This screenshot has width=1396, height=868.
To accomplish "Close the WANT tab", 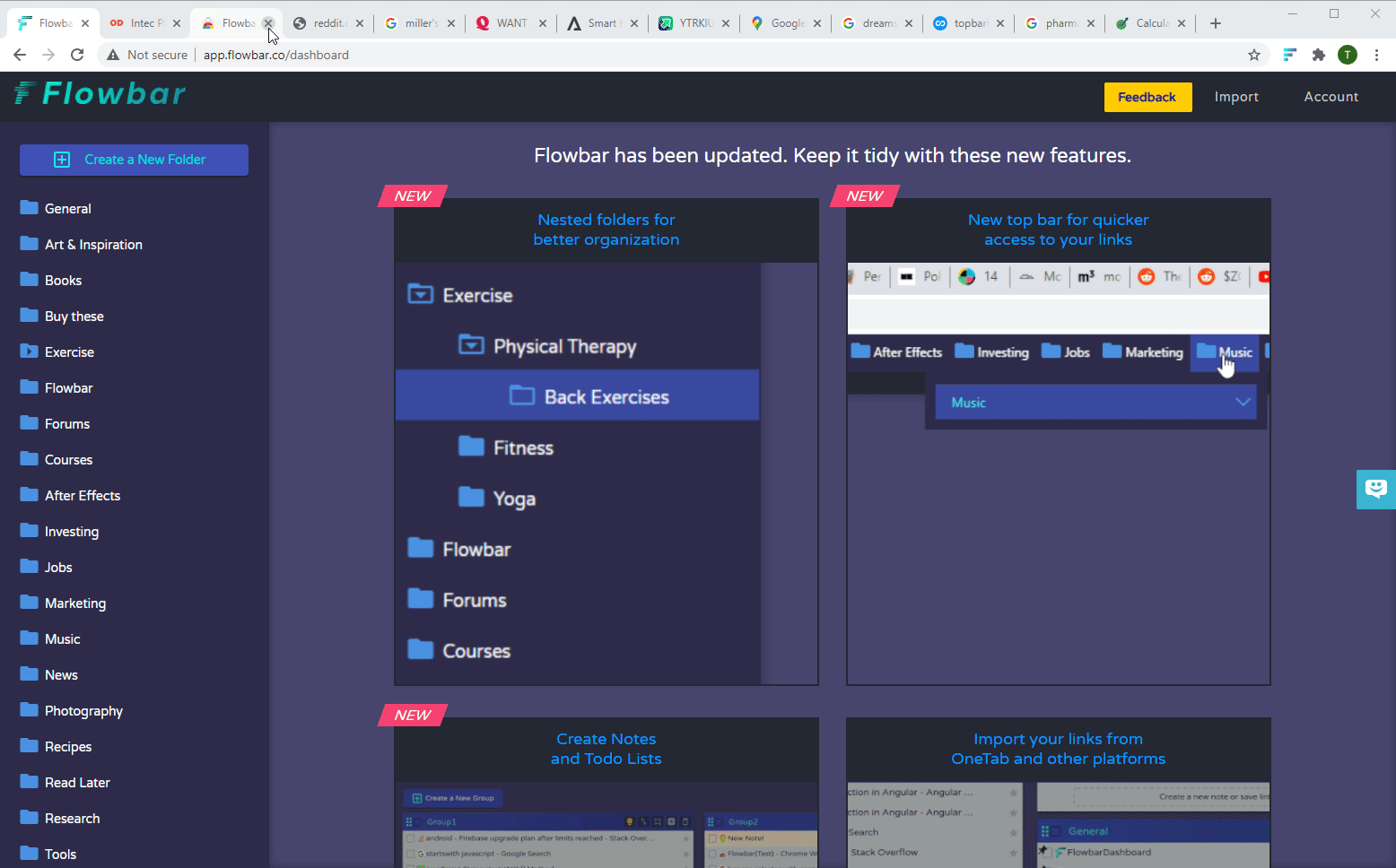I will click(x=543, y=23).
